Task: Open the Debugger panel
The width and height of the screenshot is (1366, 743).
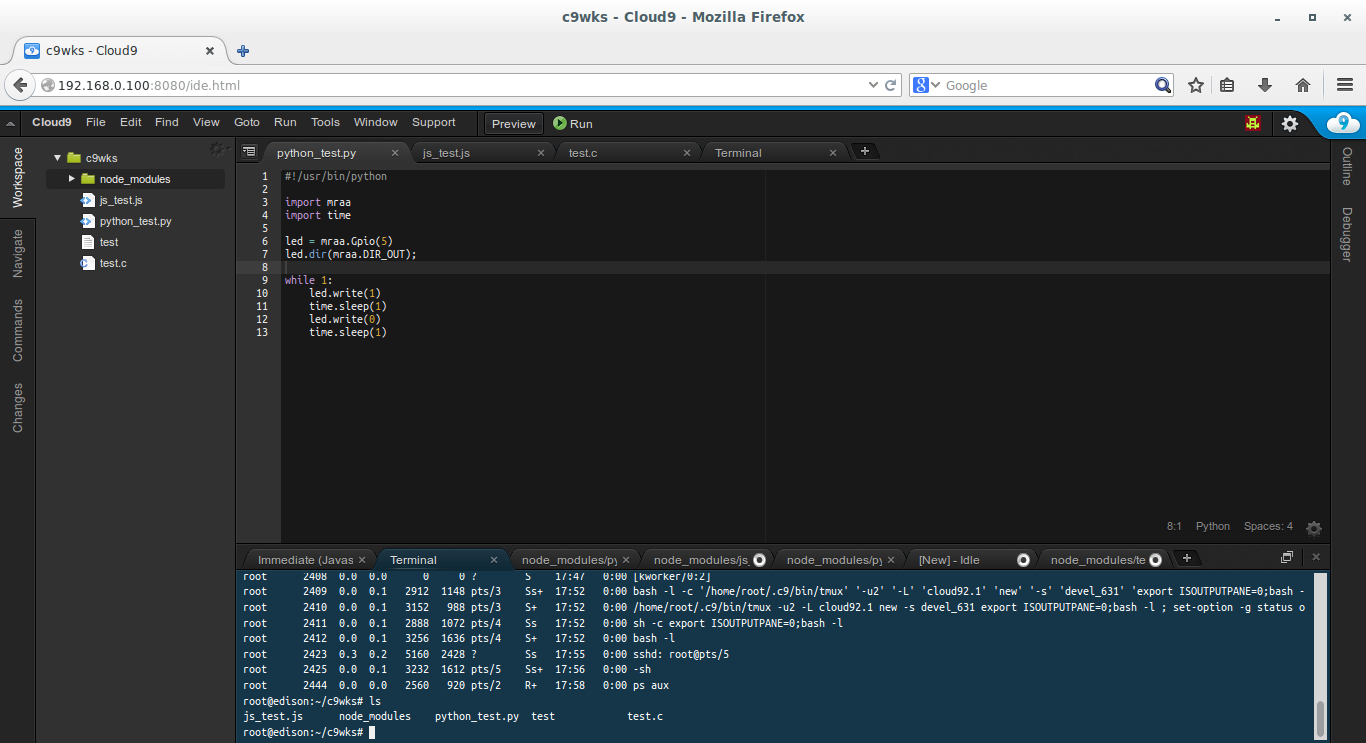Action: [1347, 234]
